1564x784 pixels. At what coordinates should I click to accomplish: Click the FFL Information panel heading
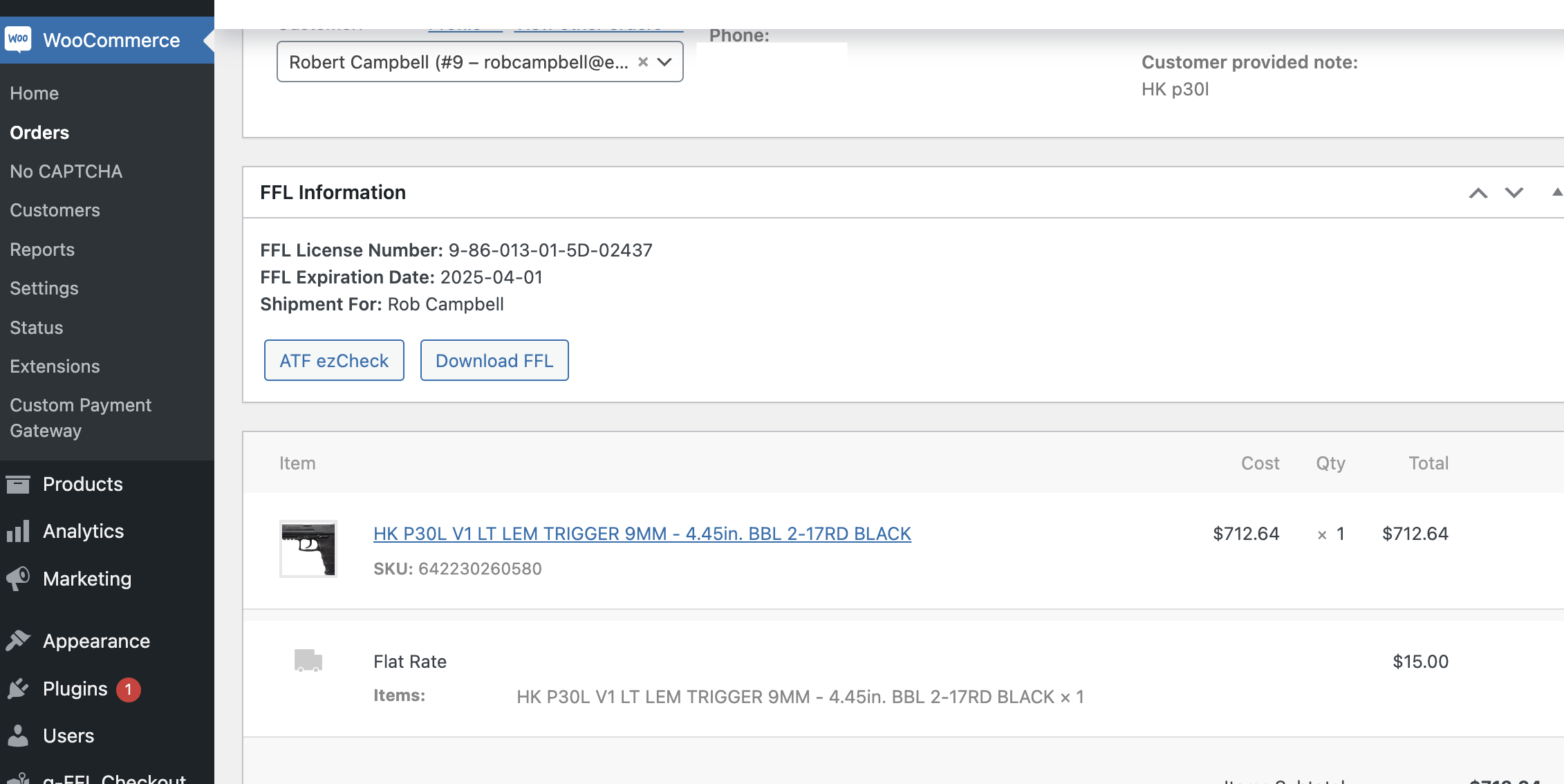pyautogui.click(x=333, y=192)
